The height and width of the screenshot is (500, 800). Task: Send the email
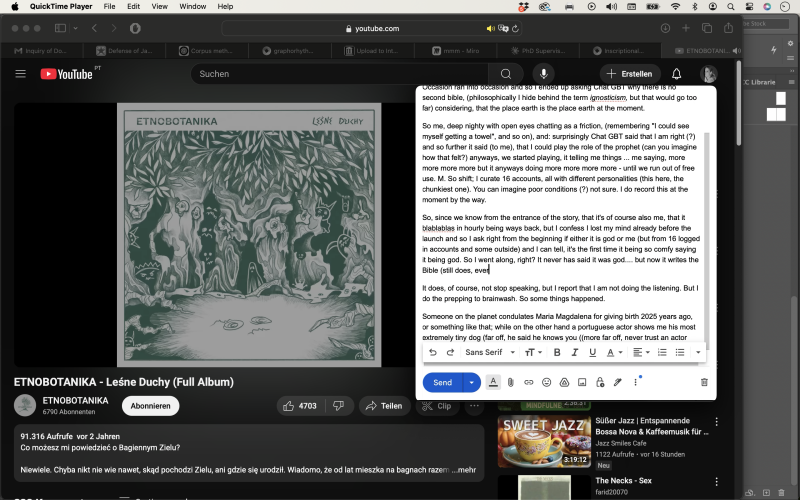pyautogui.click(x=442, y=382)
